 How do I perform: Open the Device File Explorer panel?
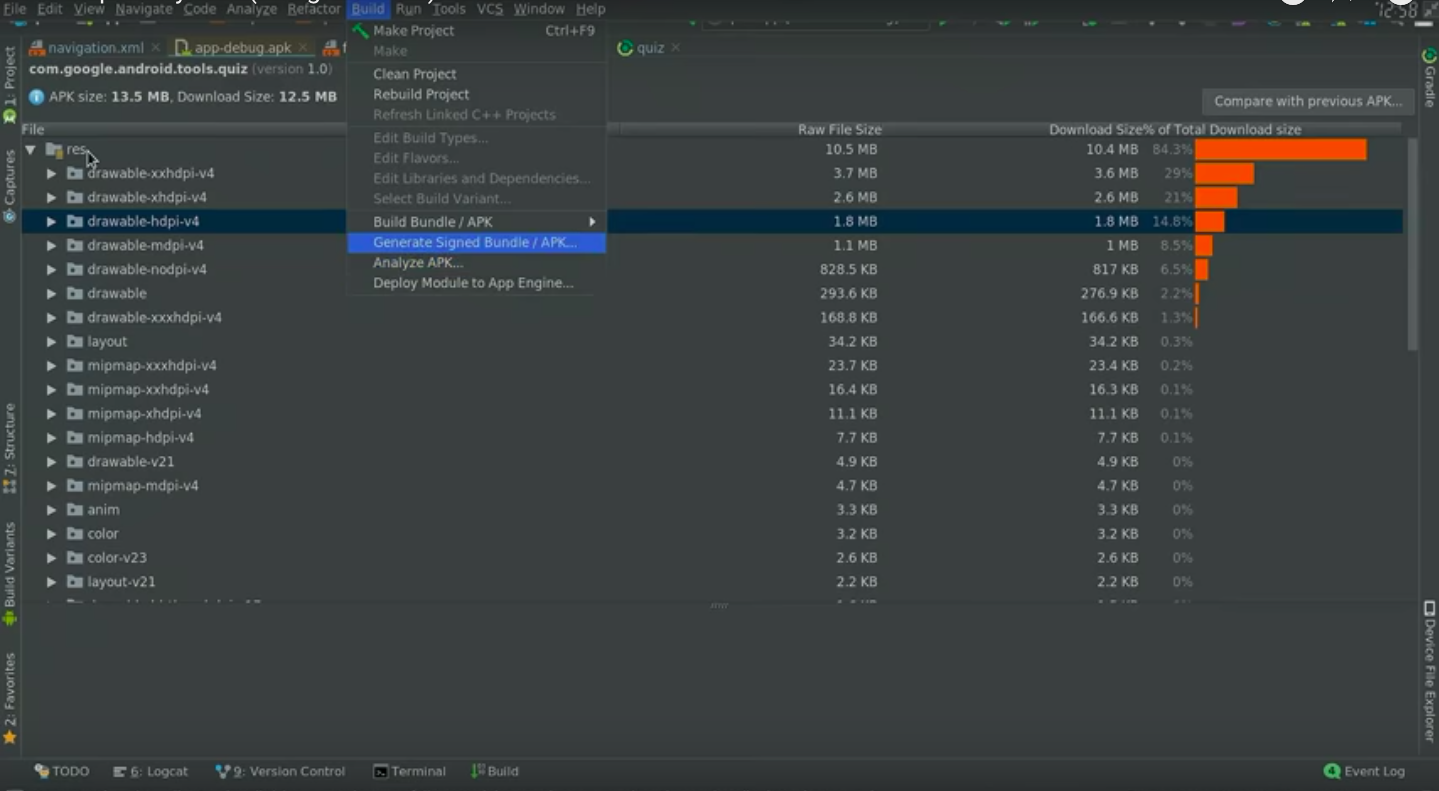click(1429, 670)
